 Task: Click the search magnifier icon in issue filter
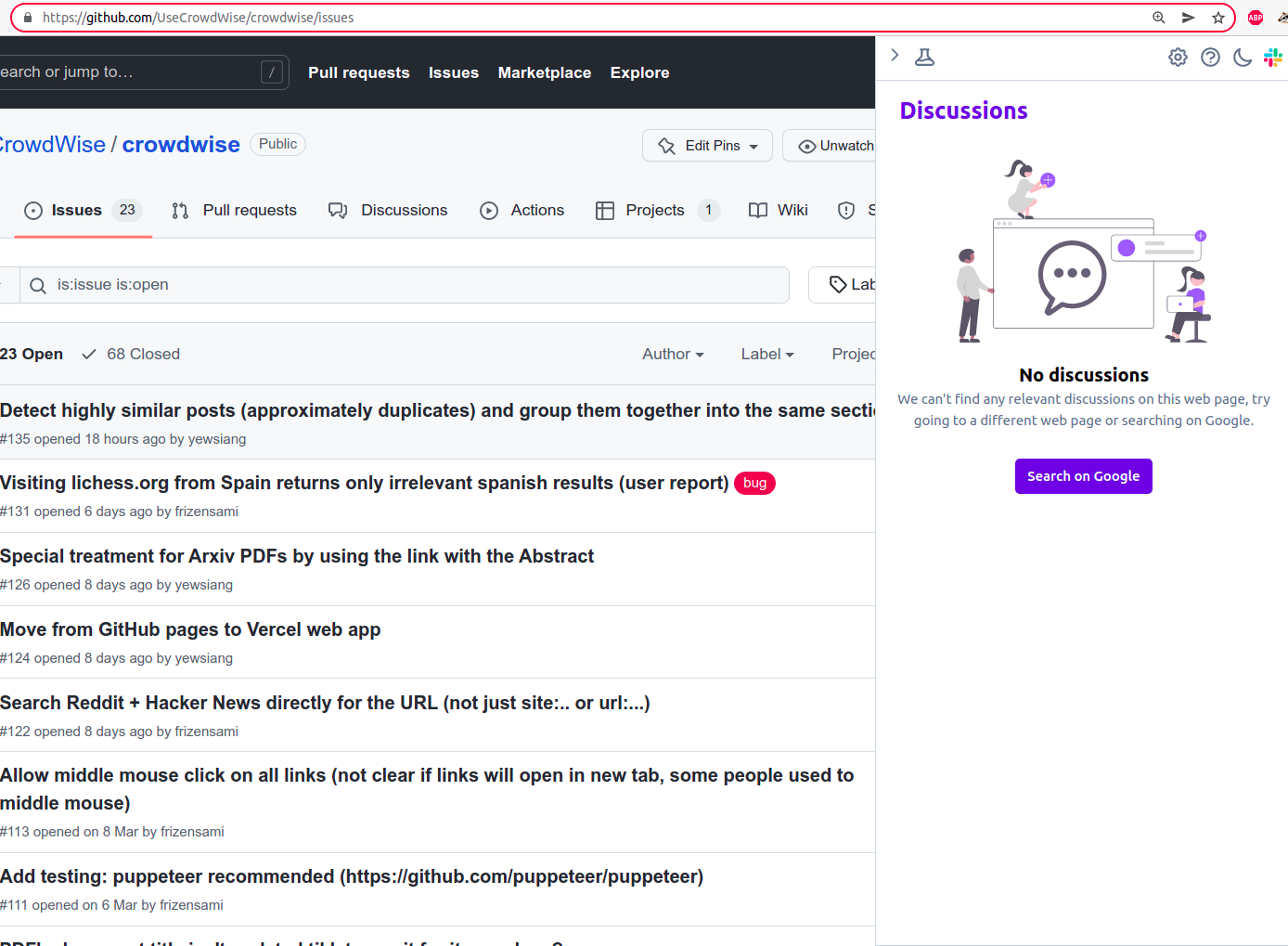(38, 285)
